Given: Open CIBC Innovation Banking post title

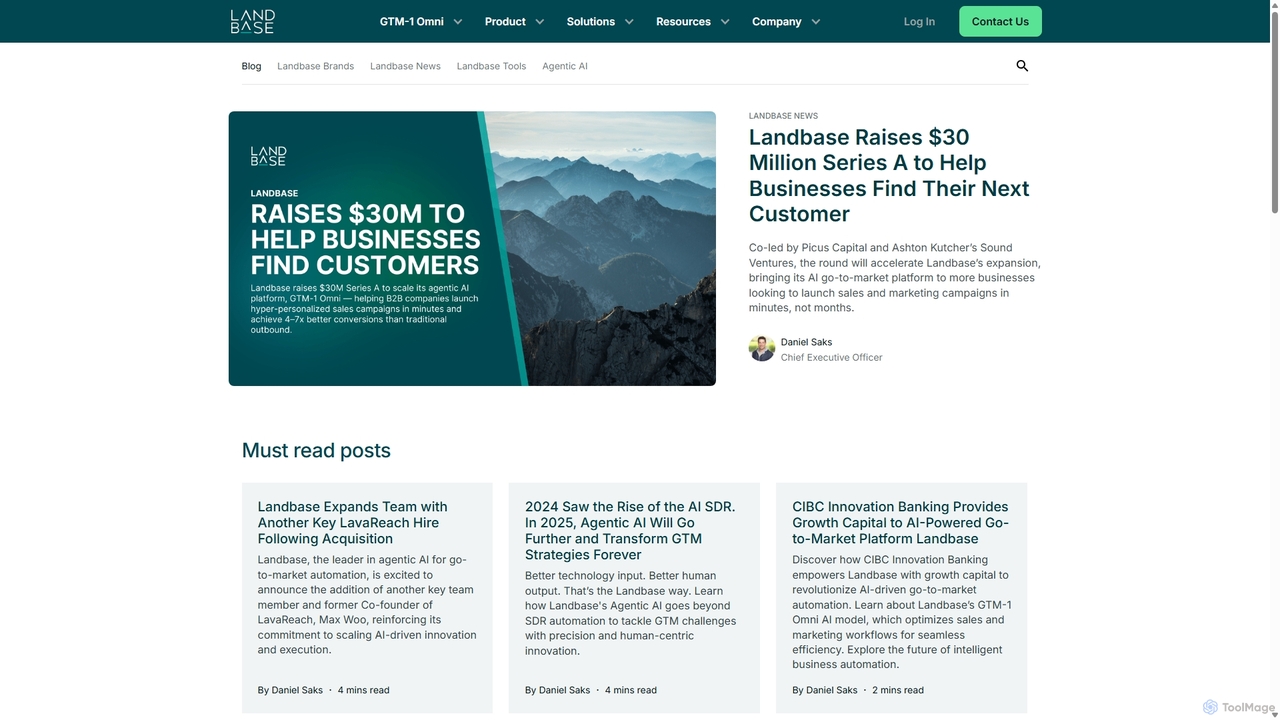Looking at the screenshot, I should [900, 523].
